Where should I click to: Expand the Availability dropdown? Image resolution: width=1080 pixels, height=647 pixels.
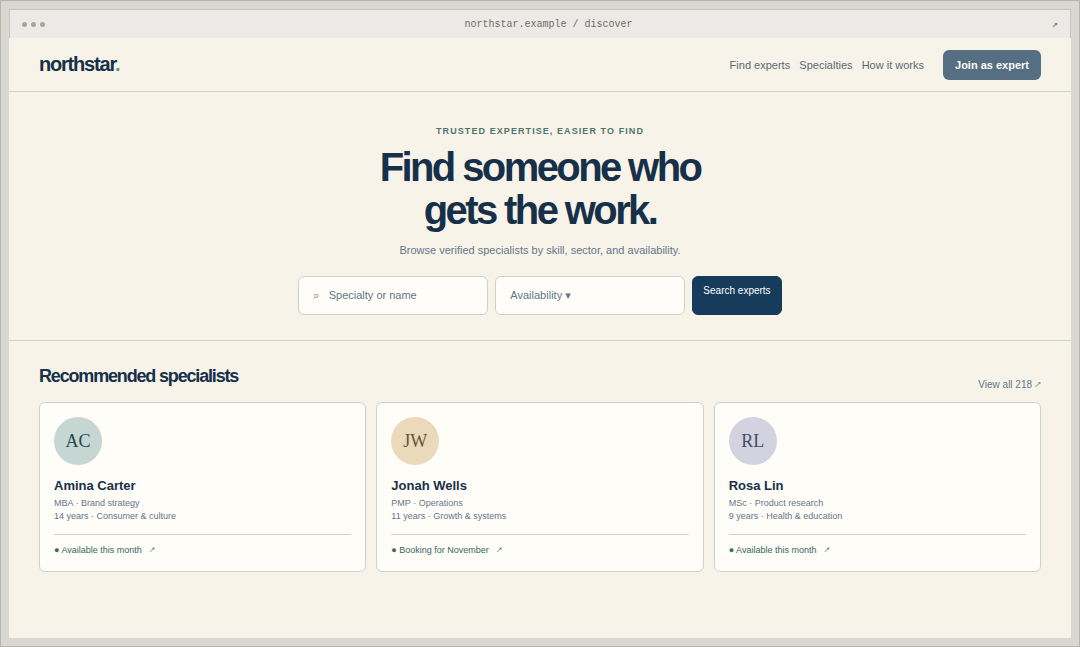coord(590,296)
